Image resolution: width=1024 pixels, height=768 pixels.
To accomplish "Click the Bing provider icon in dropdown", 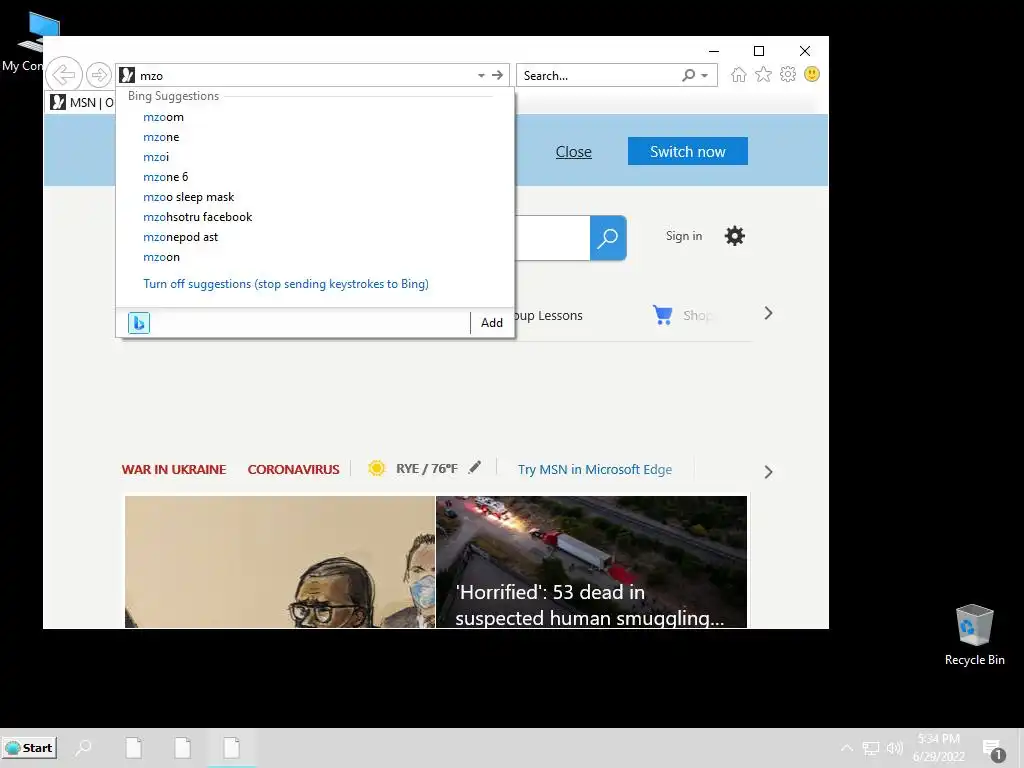I will tap(139, 323).
